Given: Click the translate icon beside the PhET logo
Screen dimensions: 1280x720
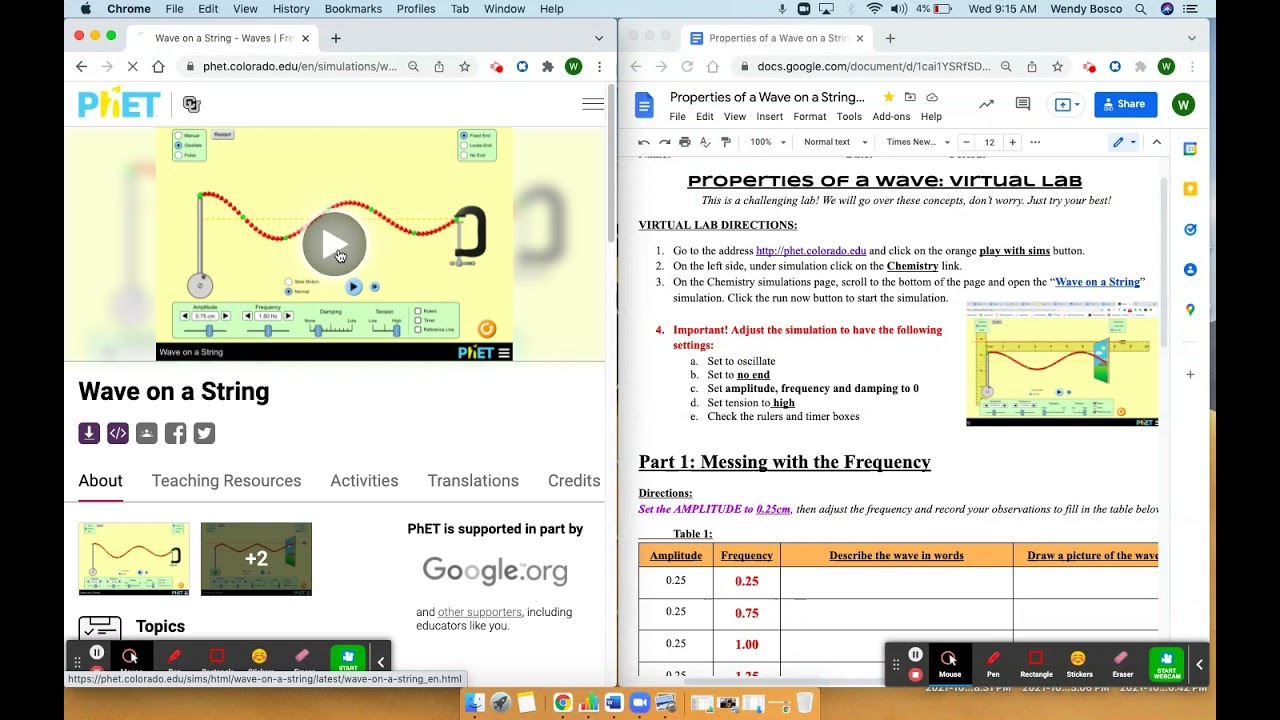Looking at the screenshot, I should pos(192,104).
